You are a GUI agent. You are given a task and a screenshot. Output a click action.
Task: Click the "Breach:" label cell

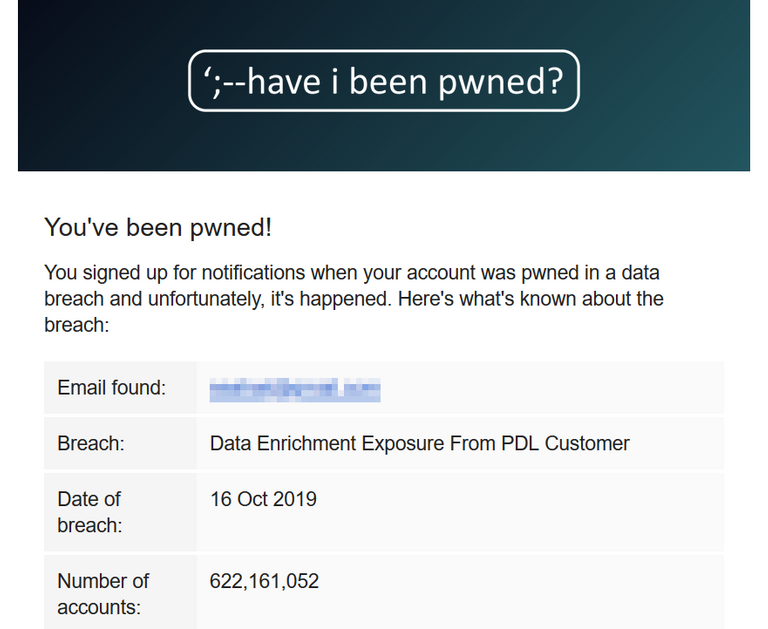tap(120, 443)
